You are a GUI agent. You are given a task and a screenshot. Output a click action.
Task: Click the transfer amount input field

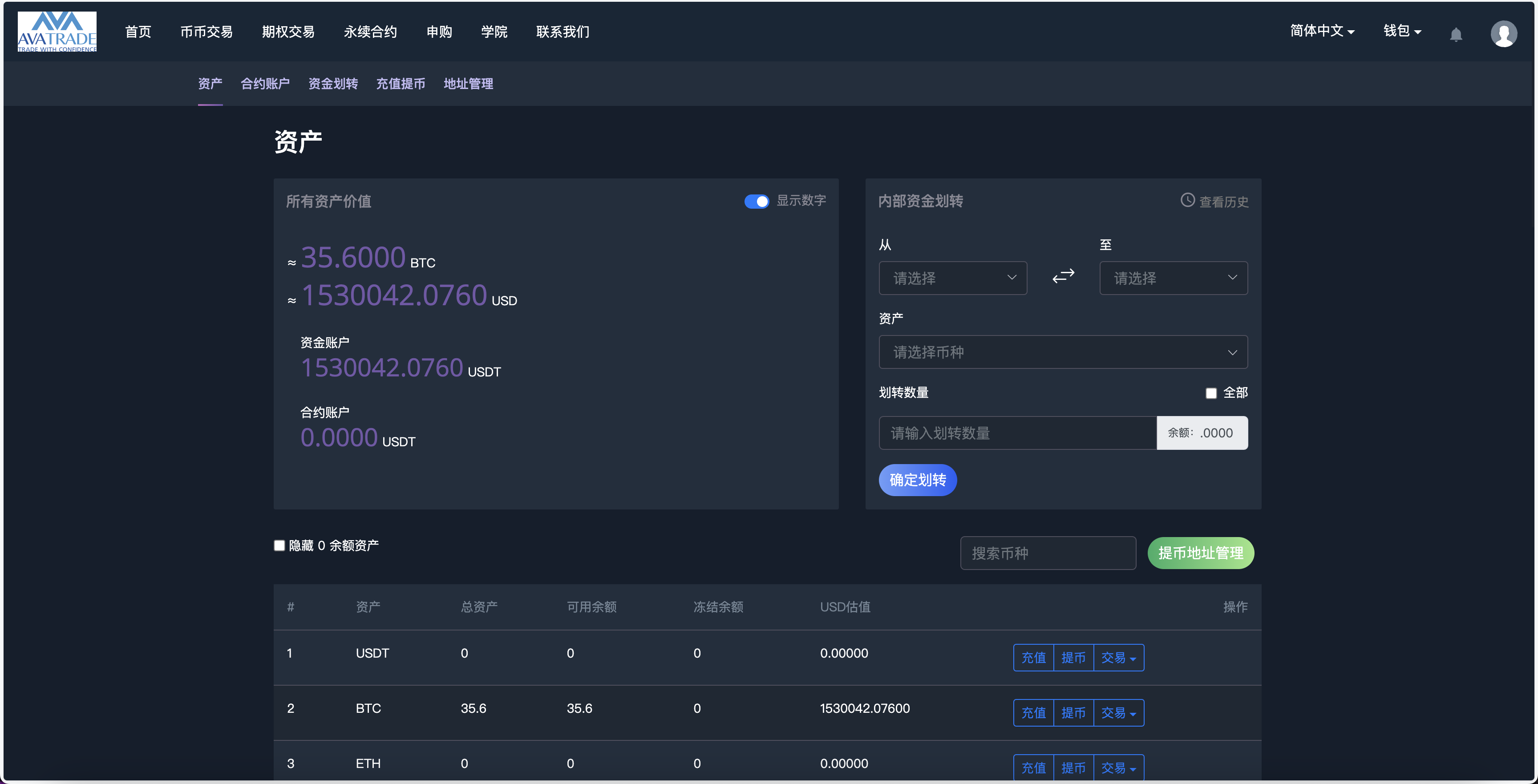pyautogui.click(x=1017, y=433)
